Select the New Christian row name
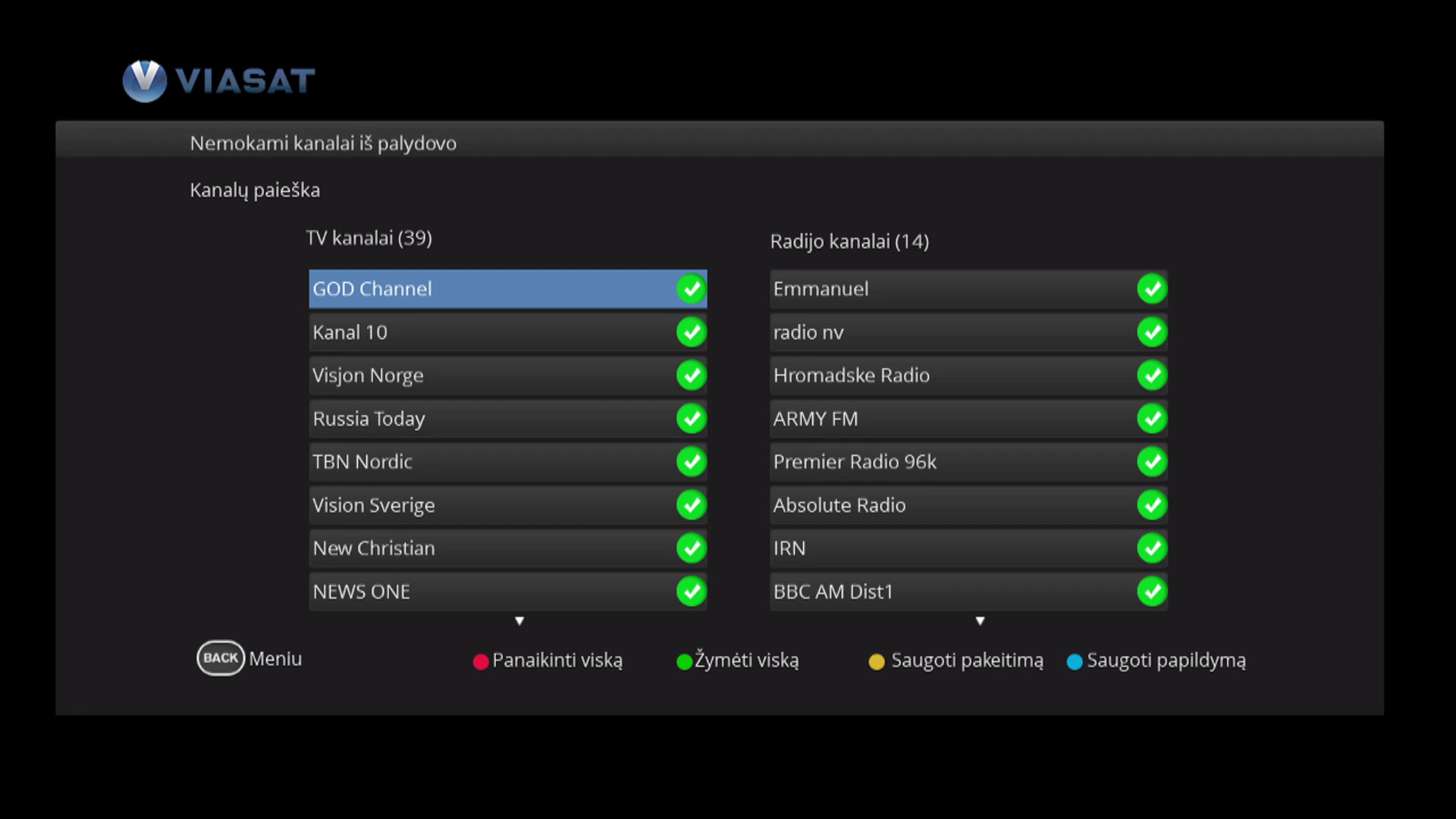Image resolution: width=1456 pixels, height=819 pixels. [374, 548]
